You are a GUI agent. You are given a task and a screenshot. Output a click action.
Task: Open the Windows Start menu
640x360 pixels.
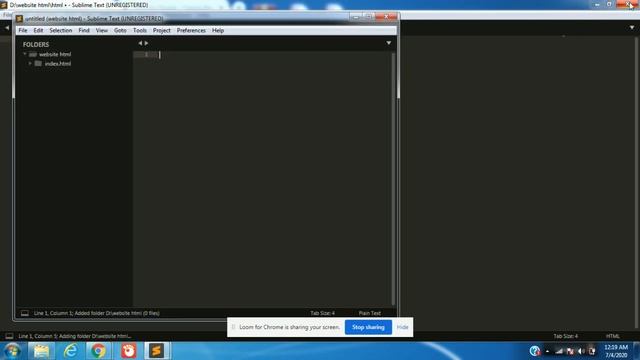click(x=12, y=351)
